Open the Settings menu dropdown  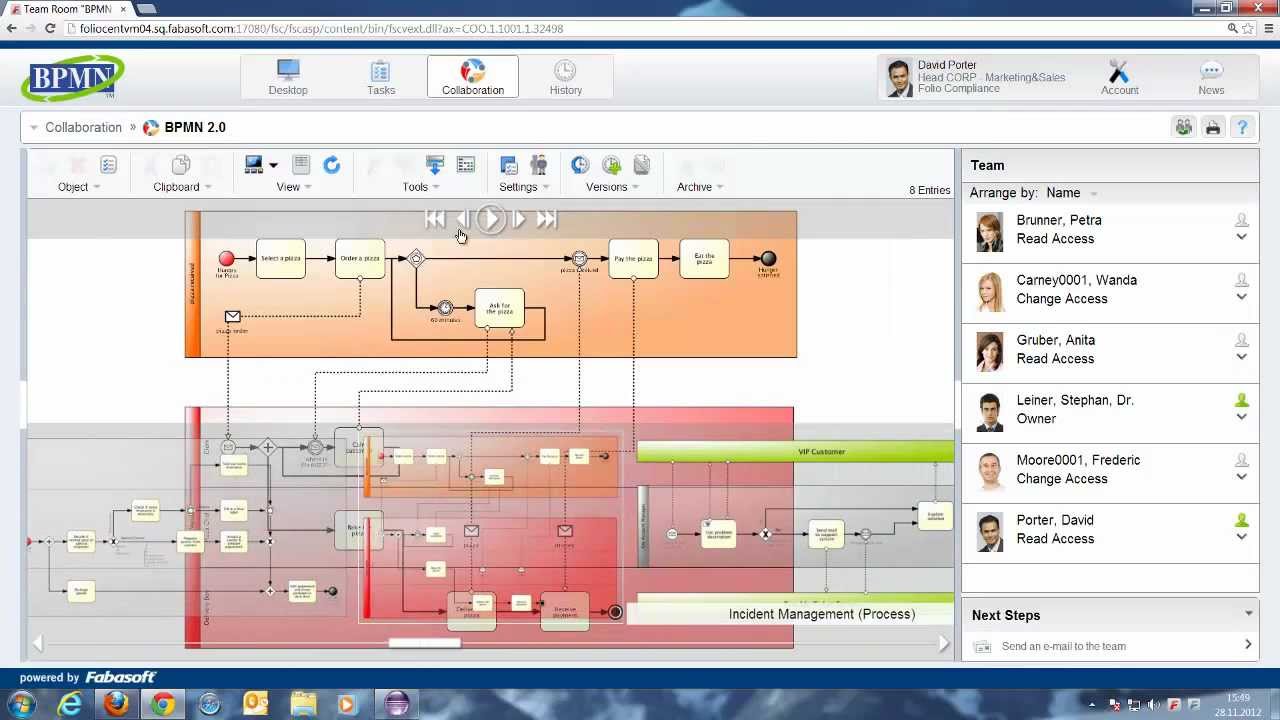525,187
